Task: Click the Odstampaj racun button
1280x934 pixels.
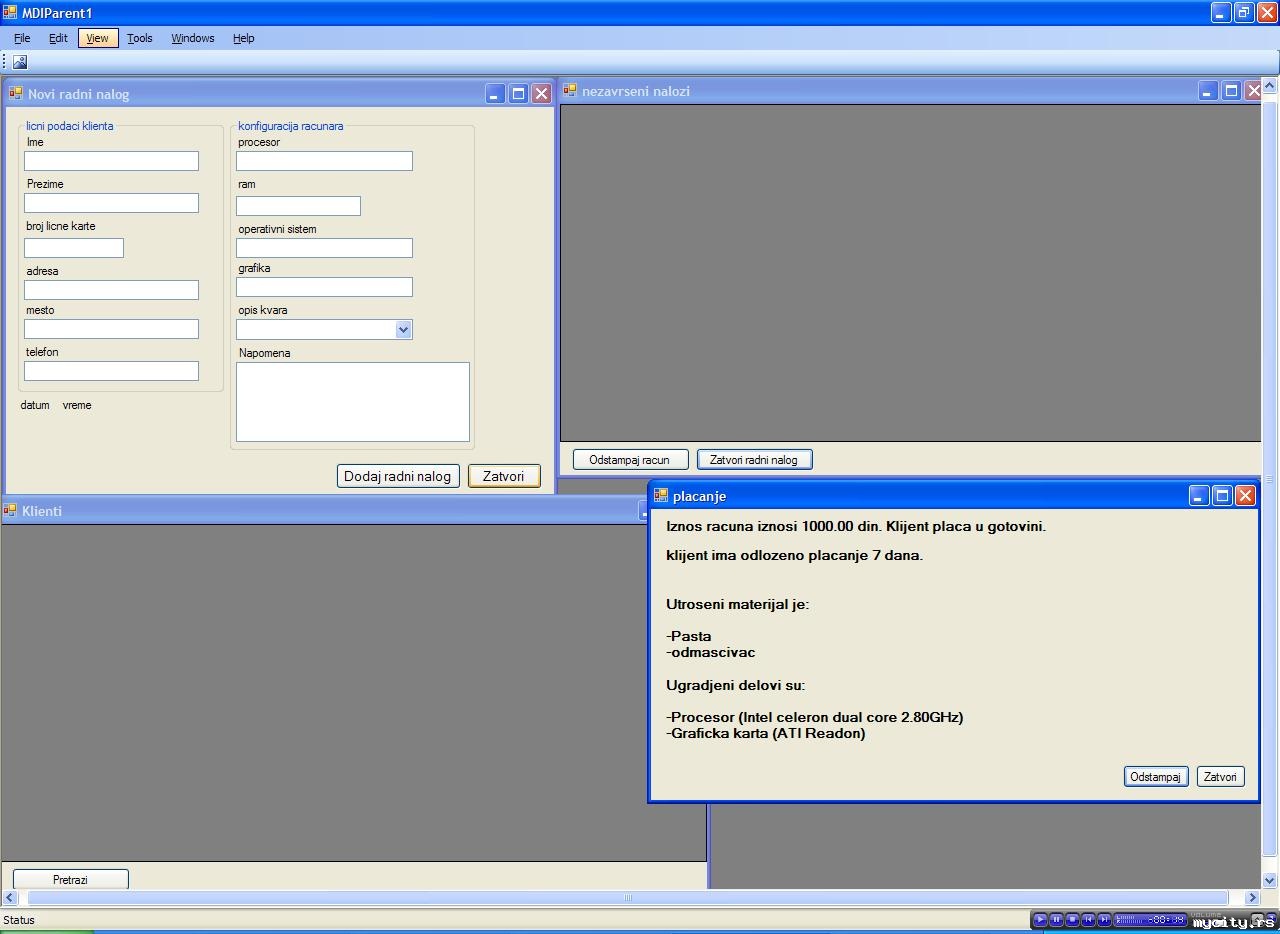Action: click(x=630, y=460)
